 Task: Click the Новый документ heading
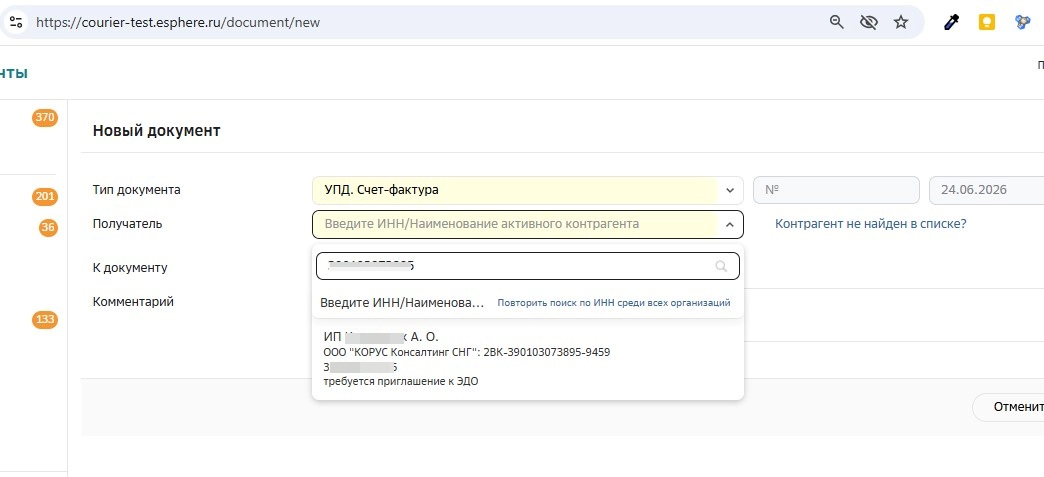click(156, 131)
